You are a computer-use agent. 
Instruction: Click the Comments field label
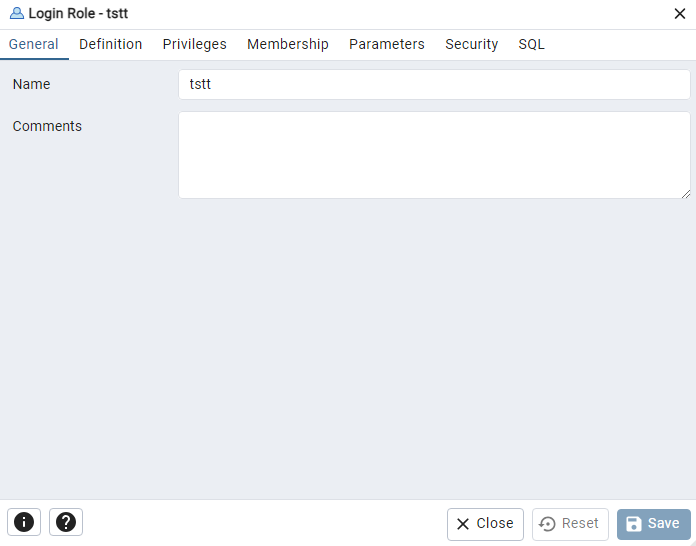coord(47,126)
